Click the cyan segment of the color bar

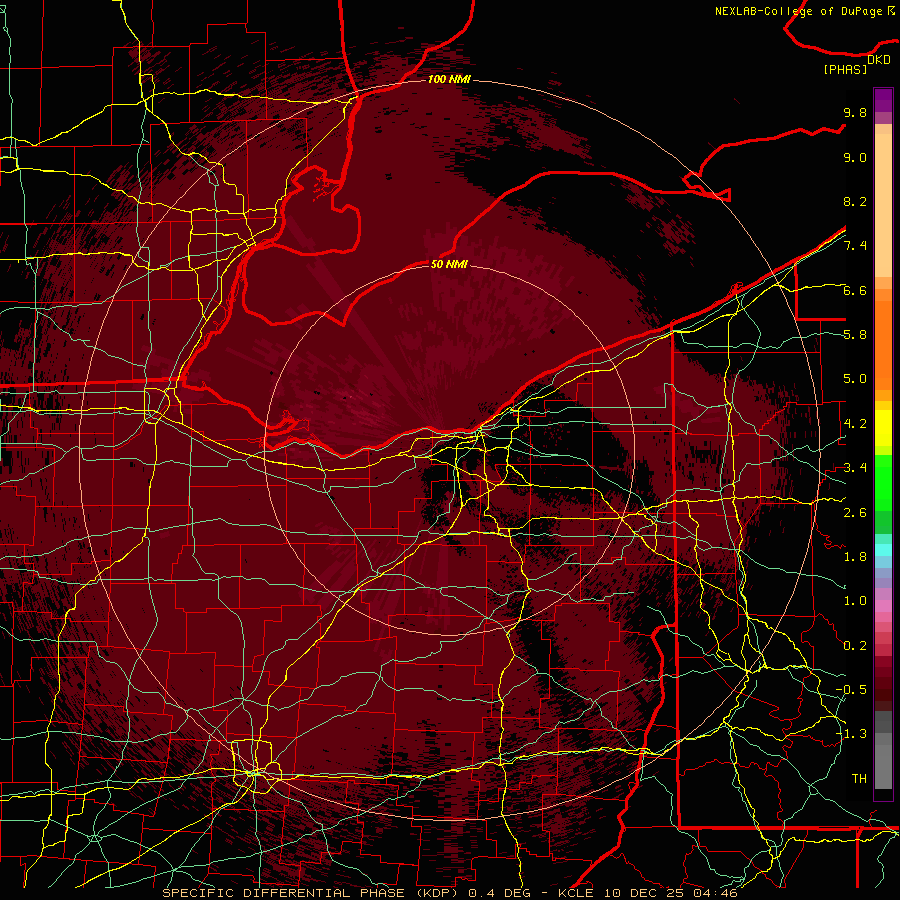tap(883, 550)
